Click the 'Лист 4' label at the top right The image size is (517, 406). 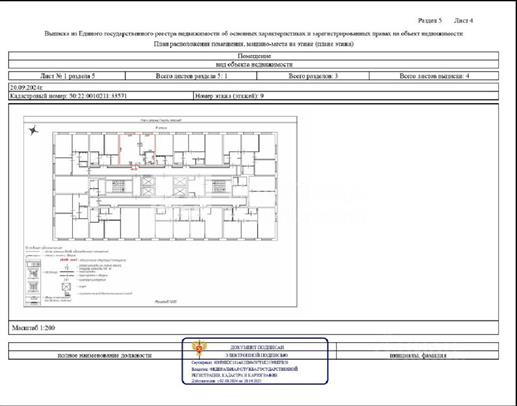click(463, 21)
